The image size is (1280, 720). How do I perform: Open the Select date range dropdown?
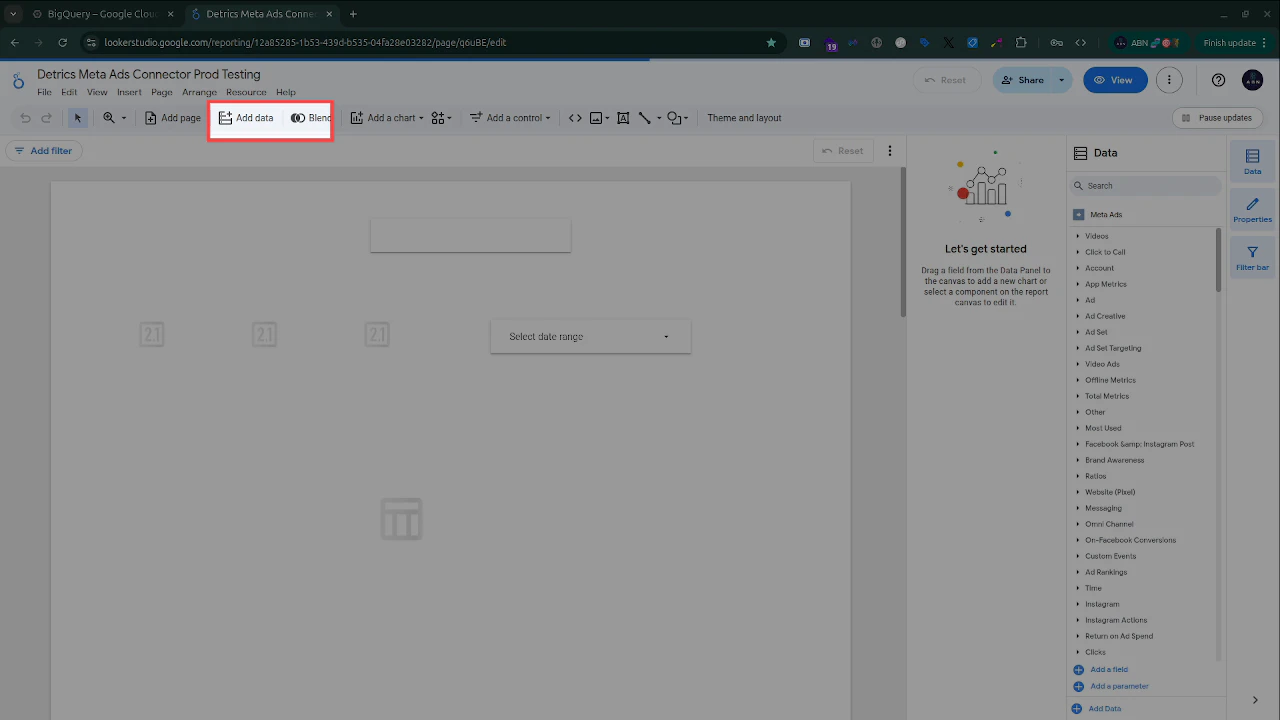[589, 336]
